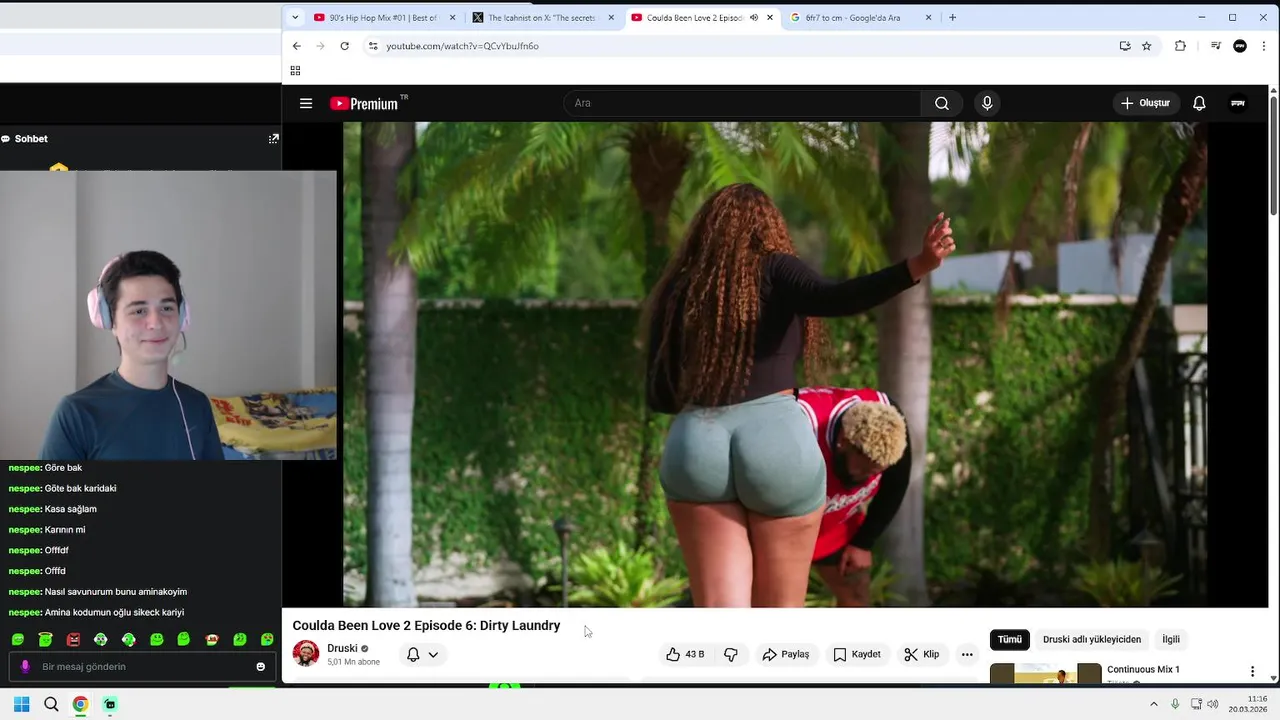The height and width of the screenshot is (720, 1280).
Task: Open new Chrome tab with plus button
Action: 952,17
